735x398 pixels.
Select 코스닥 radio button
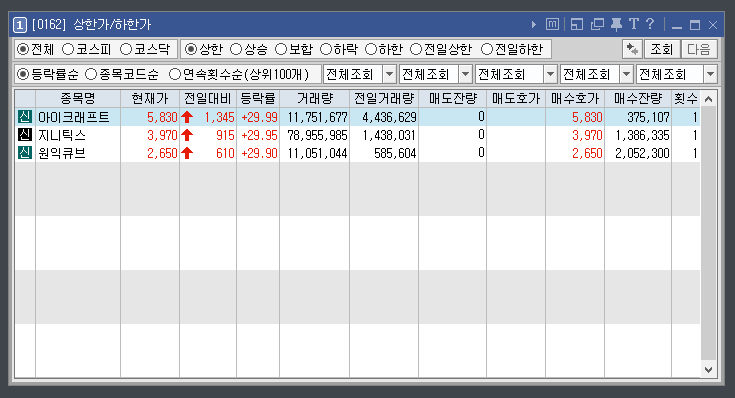pyautogui.click(x=126, y=49)
